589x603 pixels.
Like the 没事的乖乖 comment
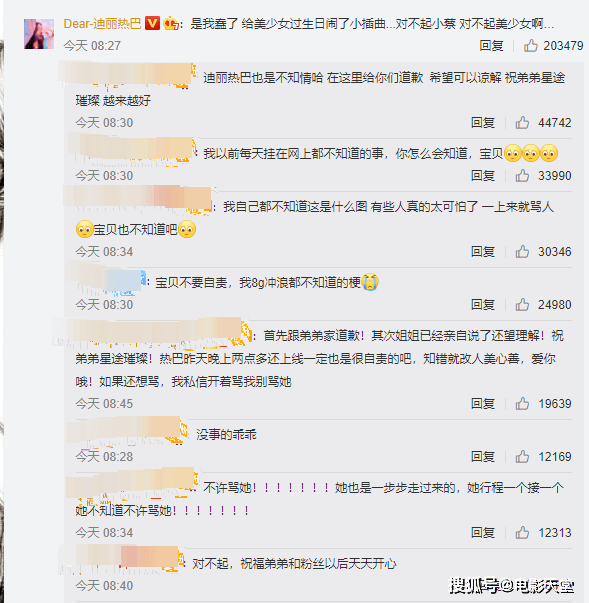(522, 457)
